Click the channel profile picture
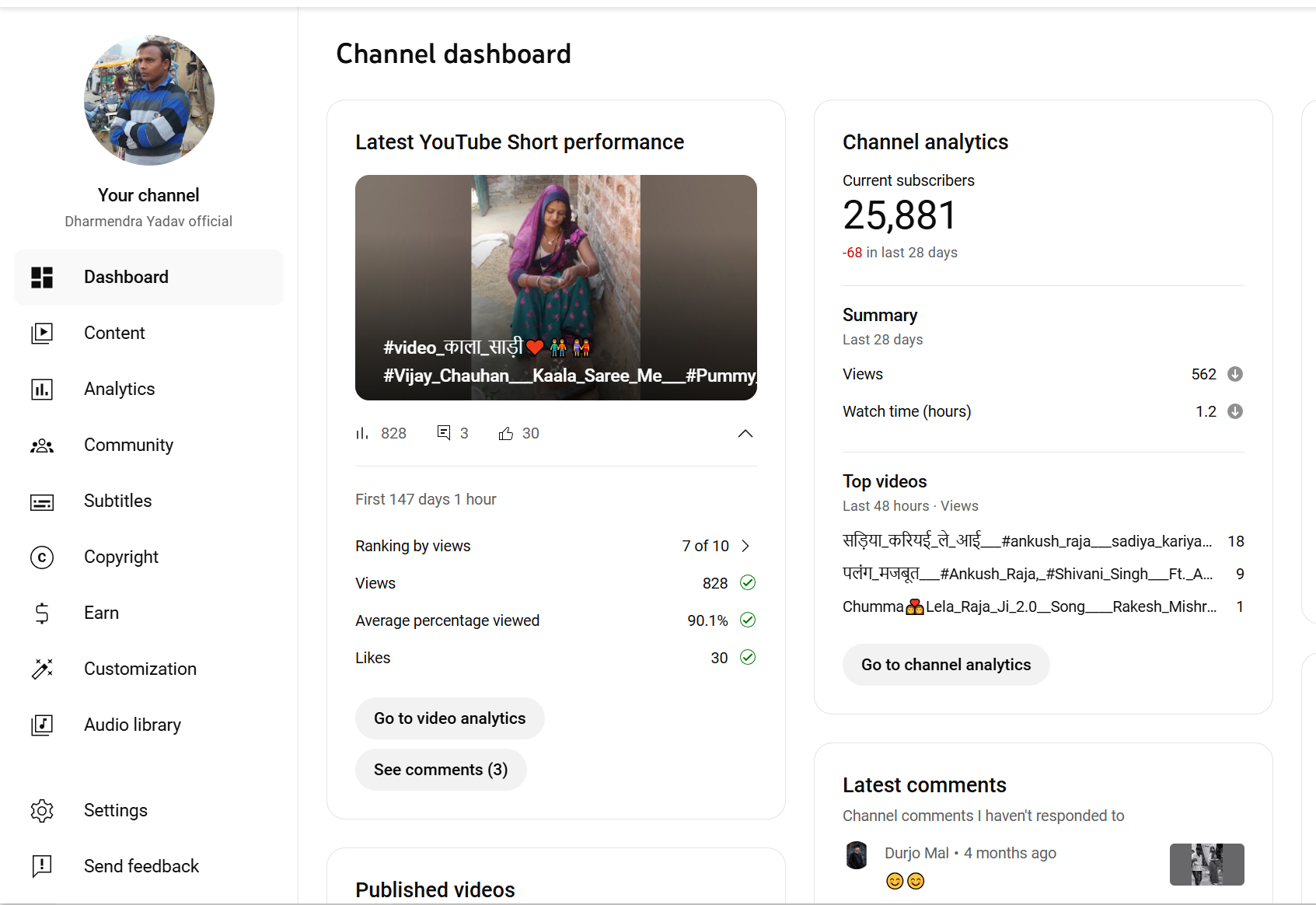 (149, 100)
